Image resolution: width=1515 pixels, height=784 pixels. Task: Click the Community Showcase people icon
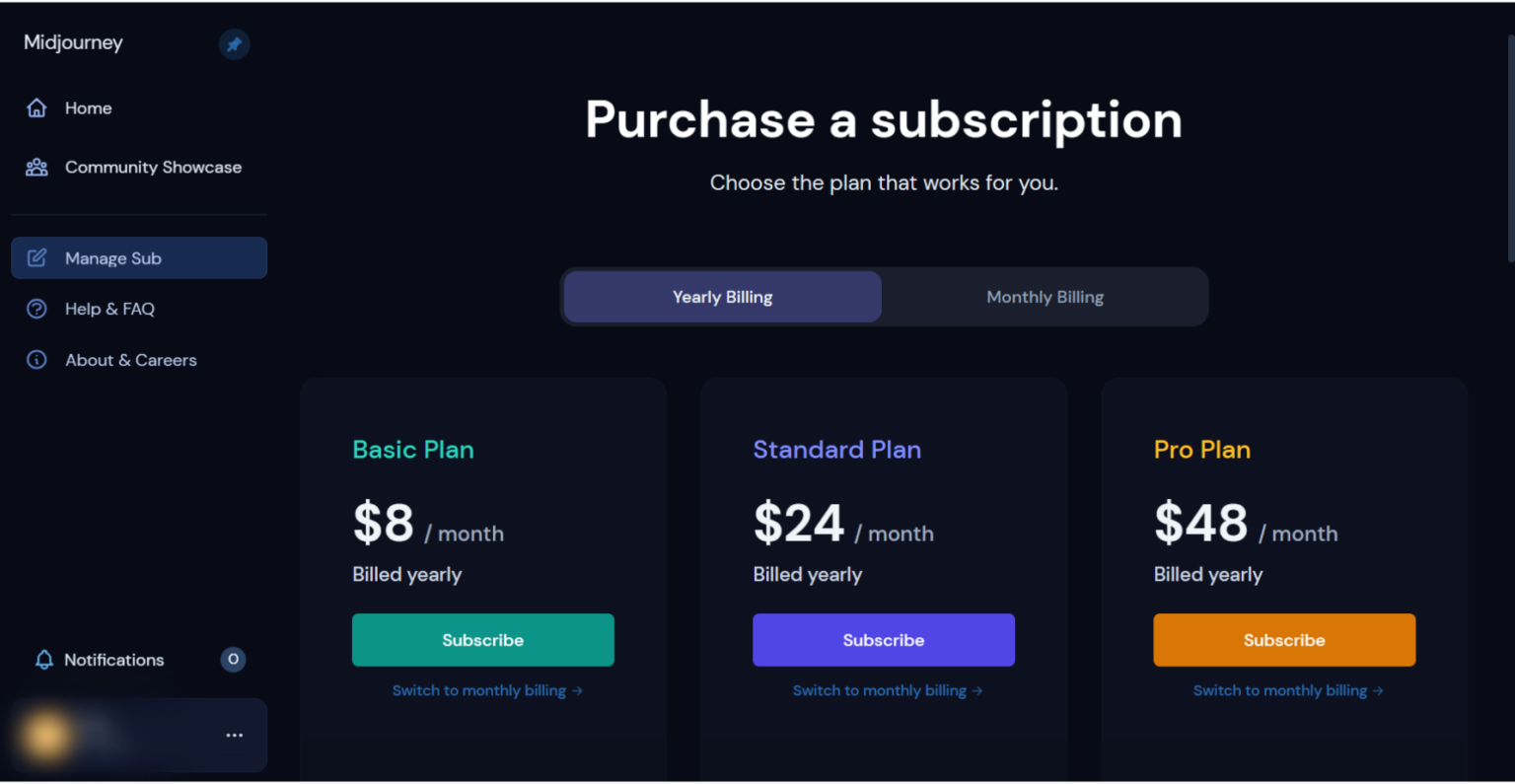(x=36, y=168)
